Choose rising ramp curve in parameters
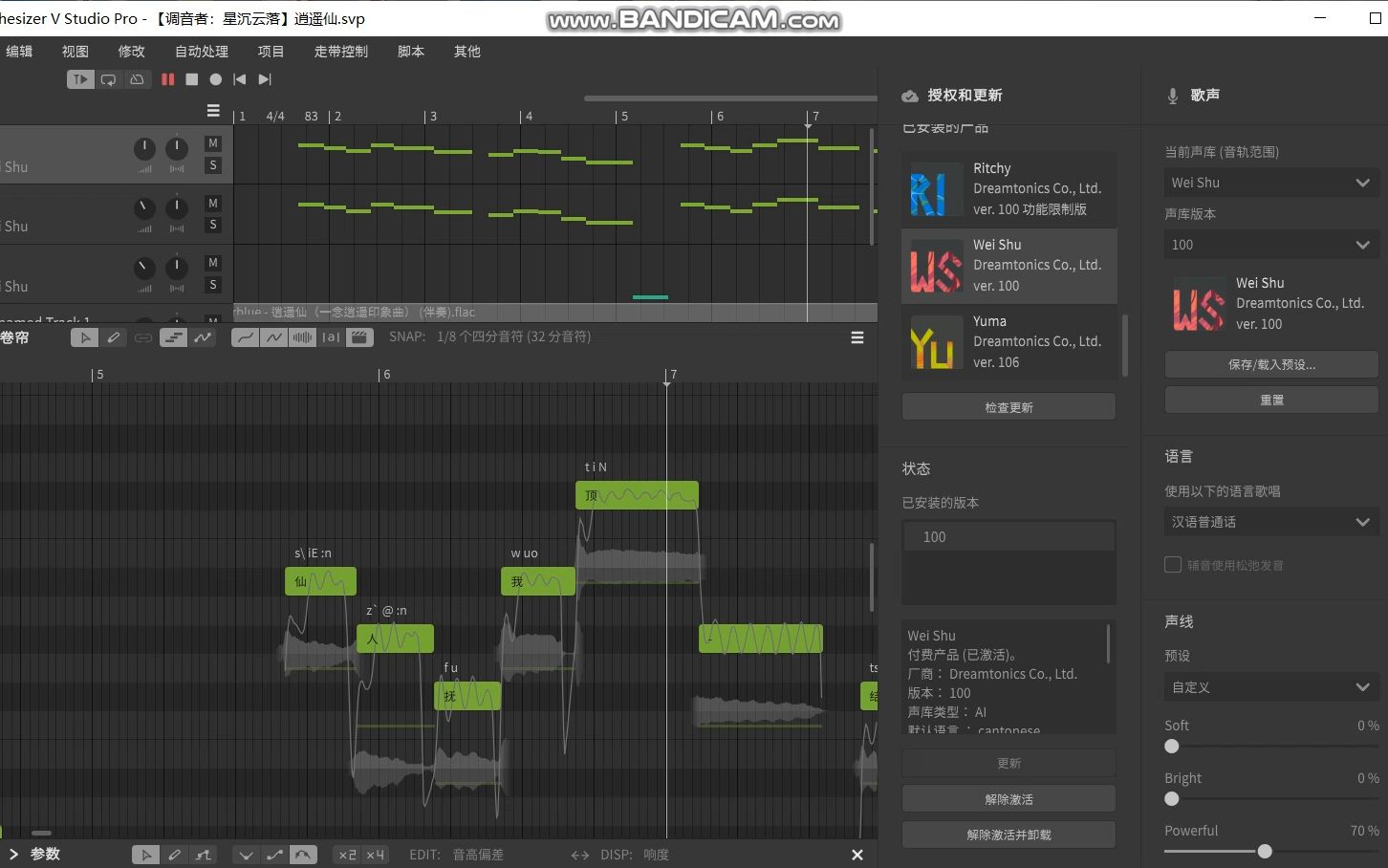The height and width of the screenshot is (868, 1388). click(275, 855)
